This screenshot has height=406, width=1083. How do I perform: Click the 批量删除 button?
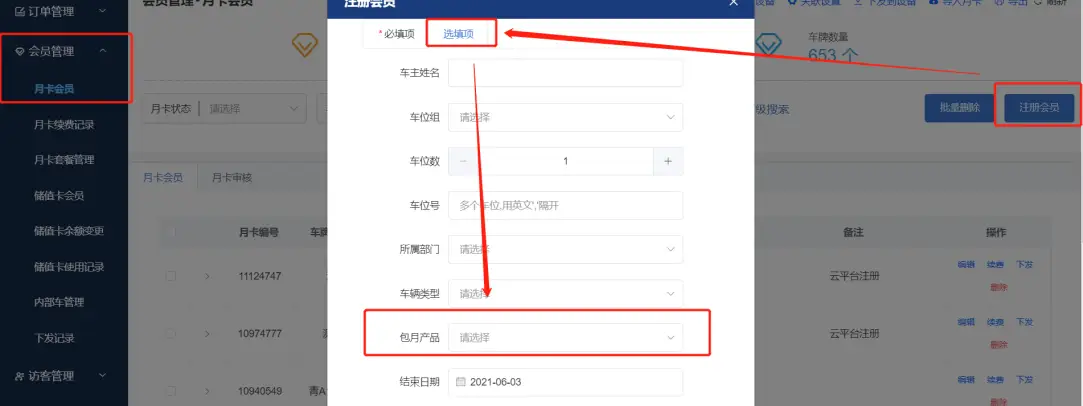click(x=959, y=108)
